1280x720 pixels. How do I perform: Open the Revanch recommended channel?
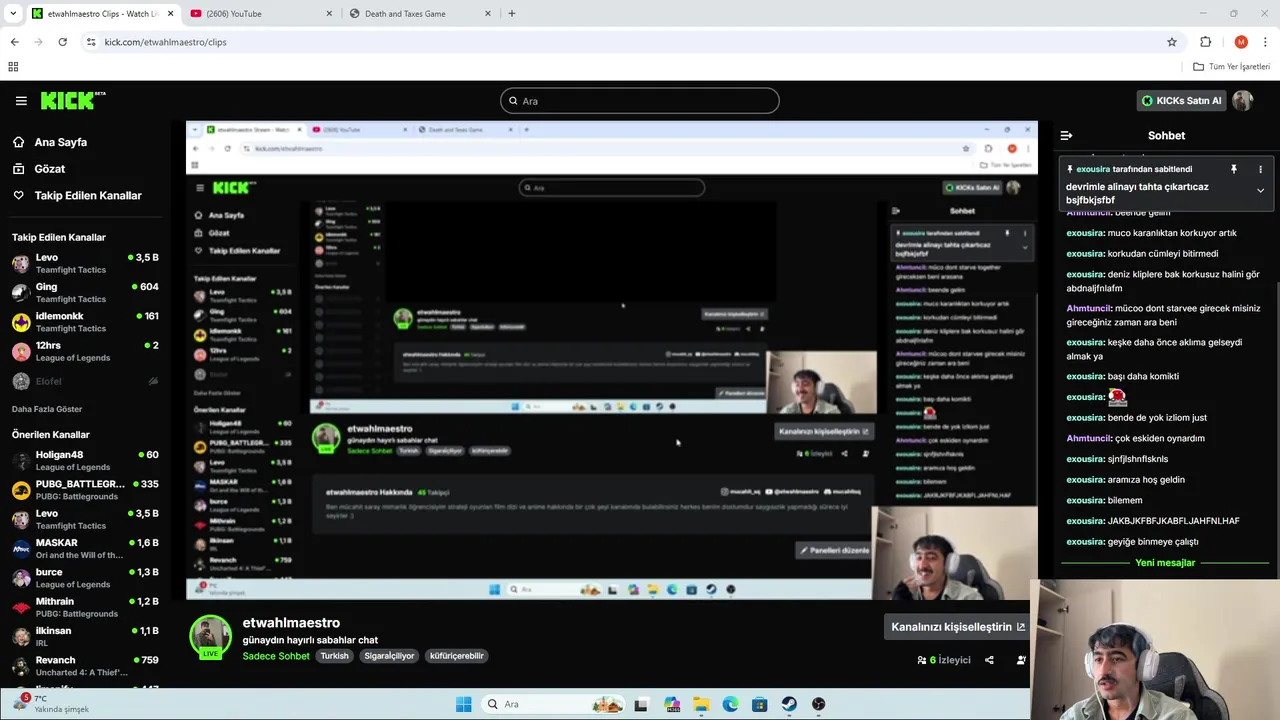(85, 666)
